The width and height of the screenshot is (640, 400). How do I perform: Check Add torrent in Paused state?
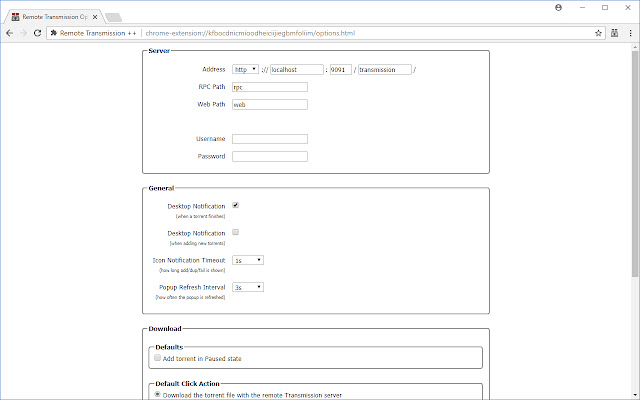[157, 358]
